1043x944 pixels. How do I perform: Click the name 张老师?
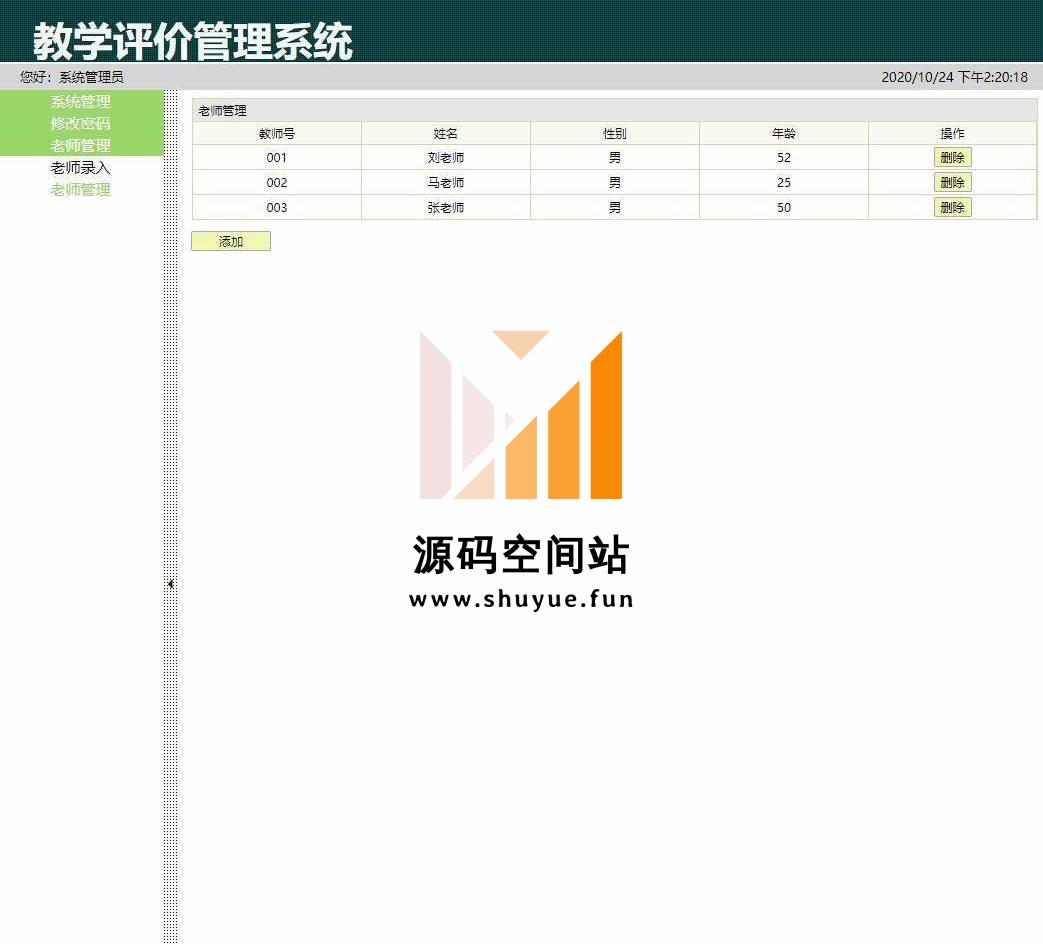coord(446,208)
